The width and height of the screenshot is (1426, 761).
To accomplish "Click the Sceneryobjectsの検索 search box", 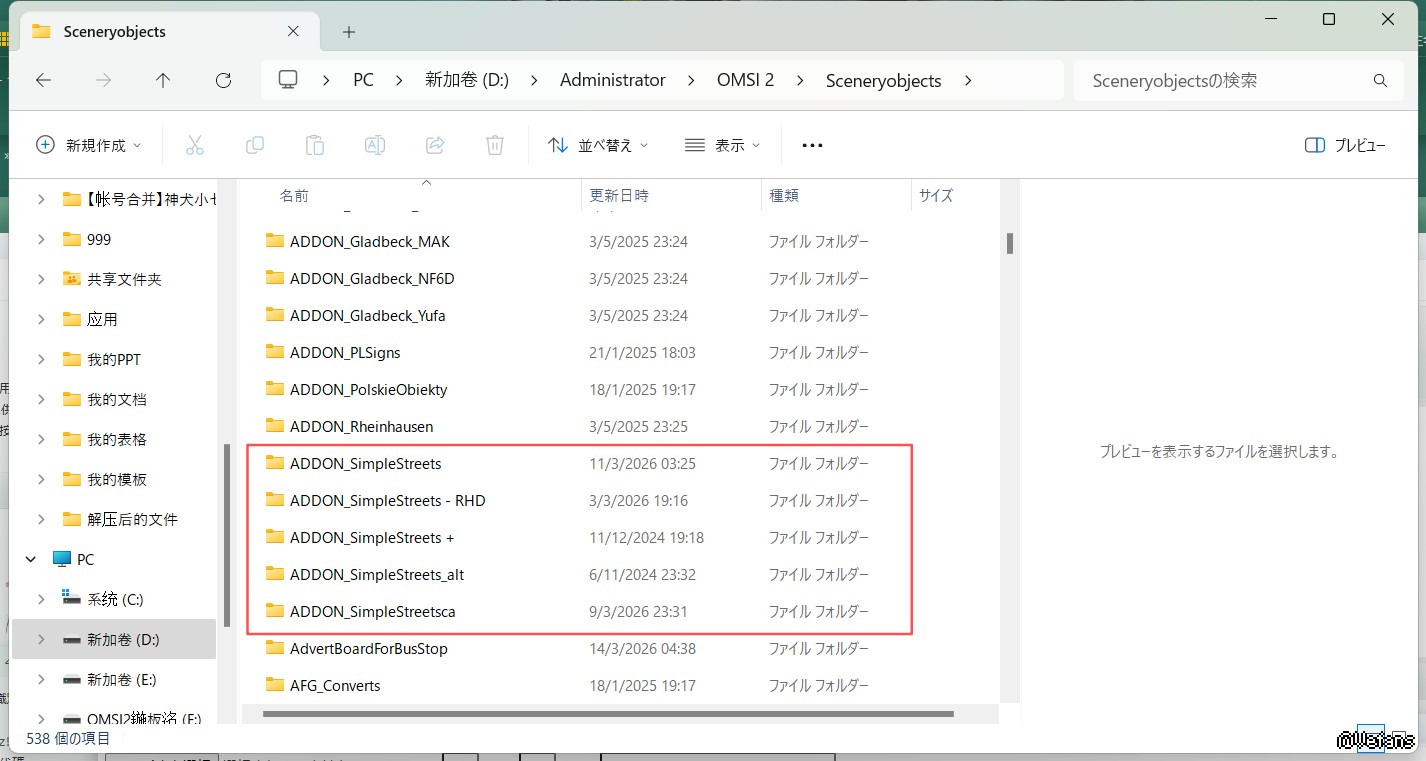I will [x=1225, y=80].
